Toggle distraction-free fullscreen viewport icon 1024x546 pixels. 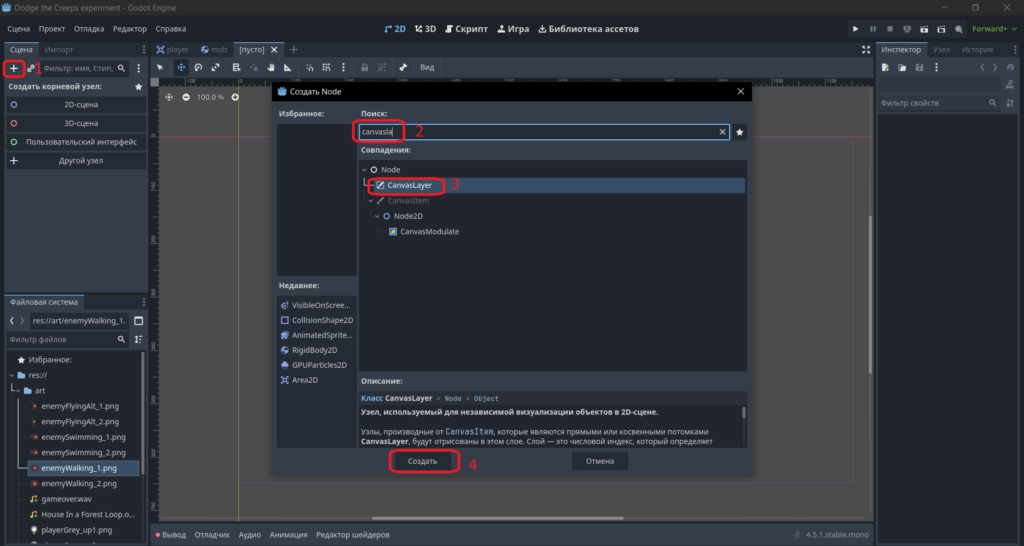[866, 50]
